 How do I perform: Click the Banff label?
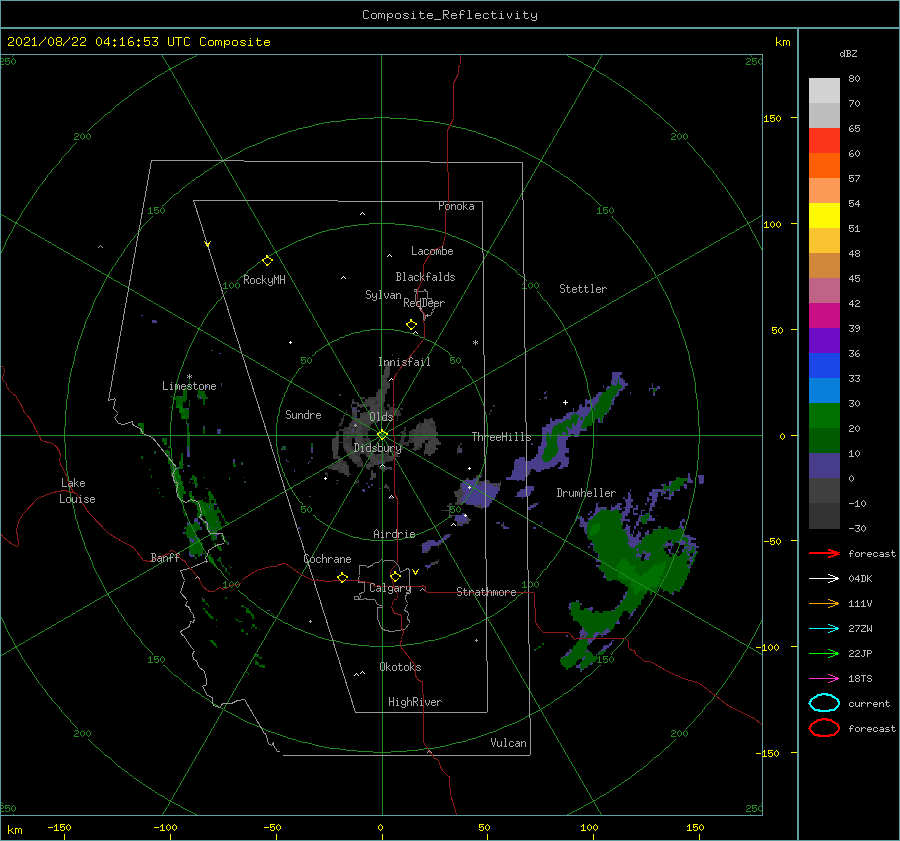(165, 557)
